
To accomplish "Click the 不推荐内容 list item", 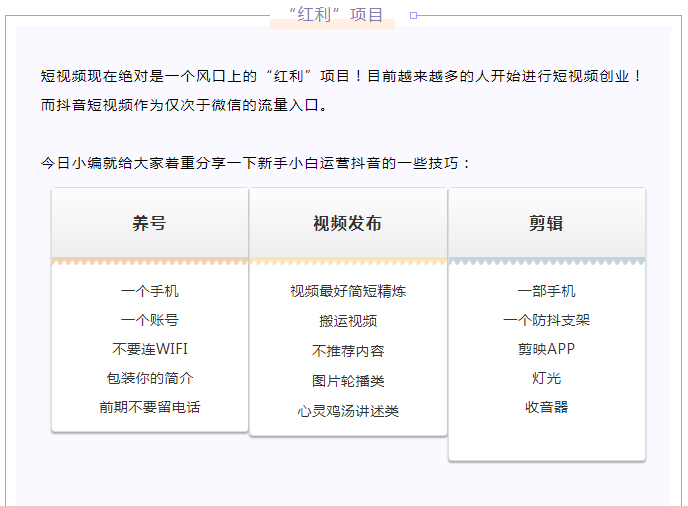I will click(x=348, y=351).
